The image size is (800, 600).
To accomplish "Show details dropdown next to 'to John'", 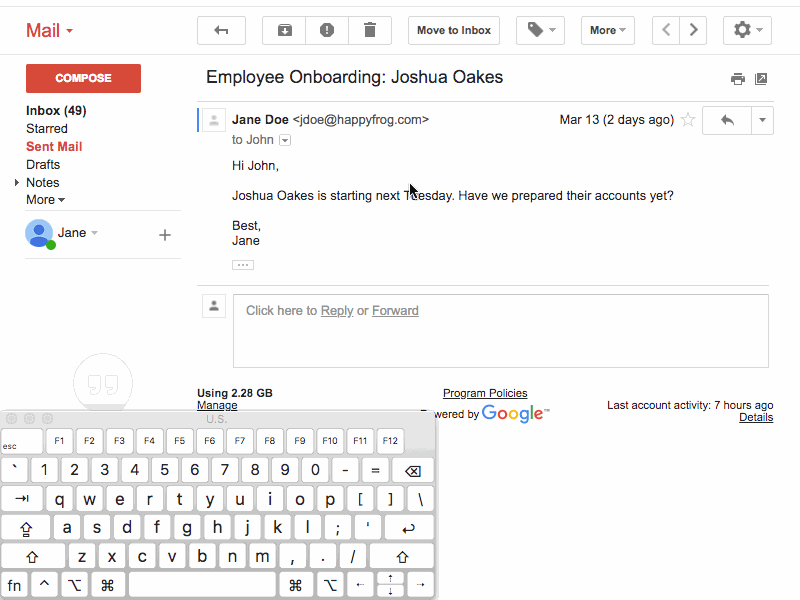I will click(285, 140).
